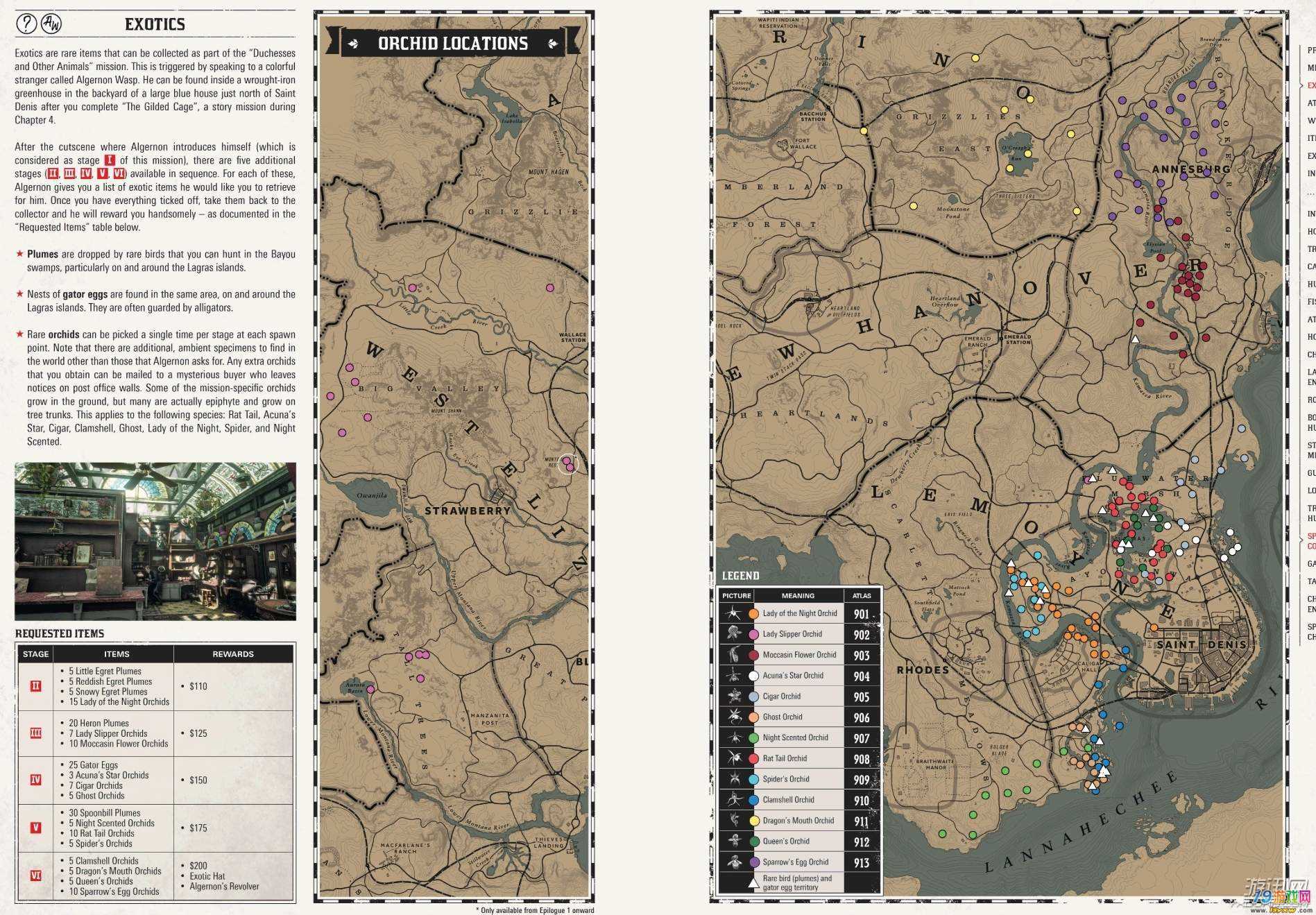Select the Rat Tail Orchid picture icon
The width and height of the screenshot is (1316, 915).
click(x=733, y=759)
